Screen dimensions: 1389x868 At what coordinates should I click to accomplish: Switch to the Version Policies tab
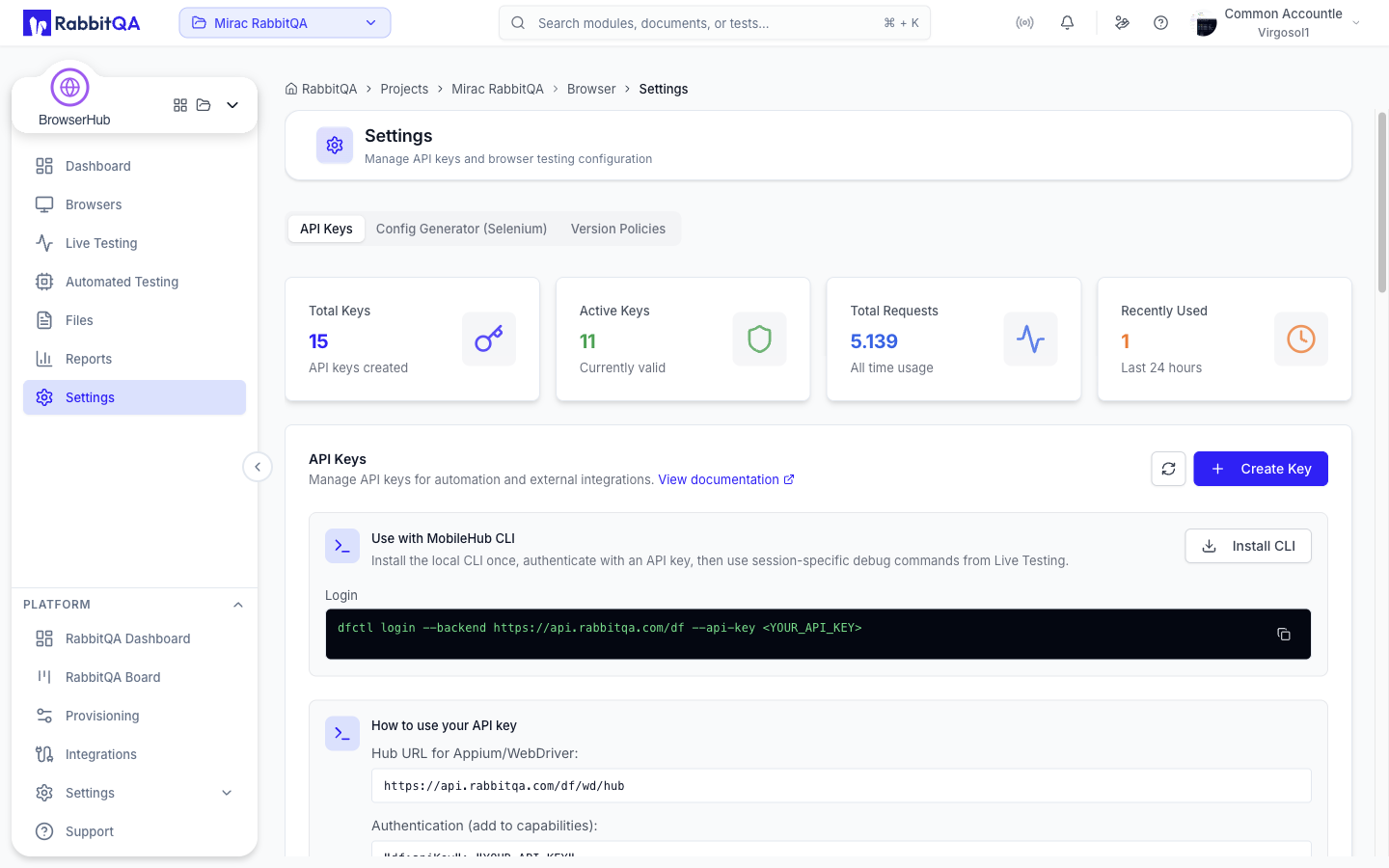click(618, 229)
